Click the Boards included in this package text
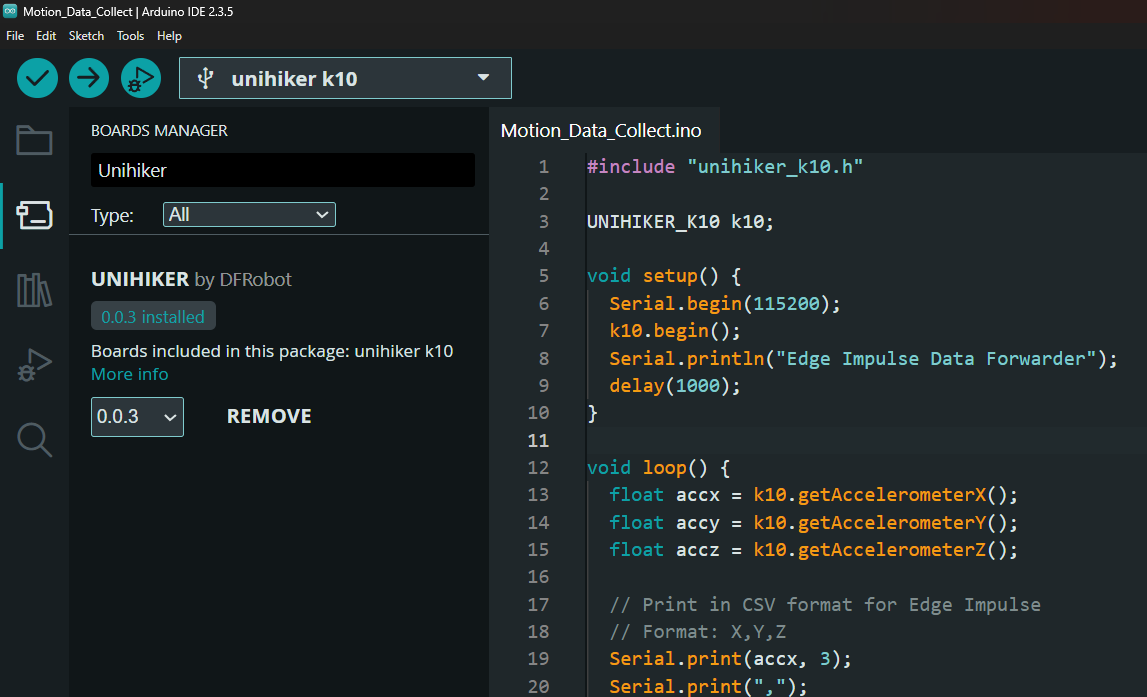Screen dimensions: 1147x697 pyautogui.click(x=272, y=351)
